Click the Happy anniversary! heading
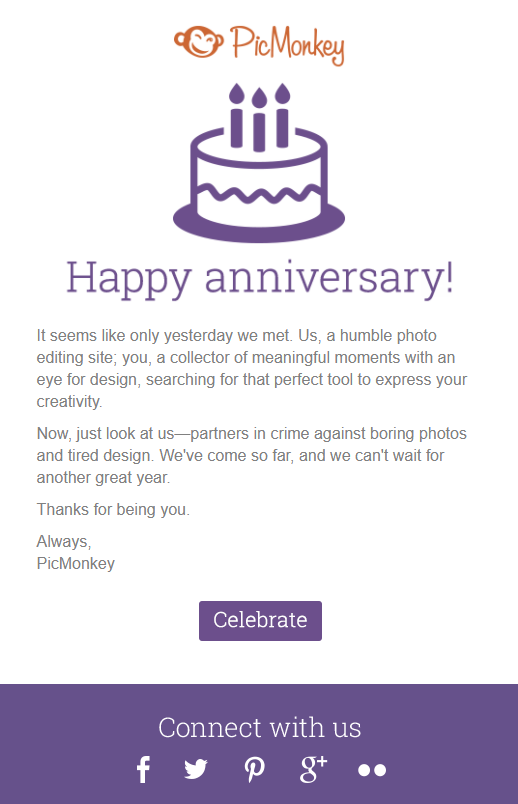Image resolution: width=518 pixels, height=804 pixels. (x=260, y=278)
